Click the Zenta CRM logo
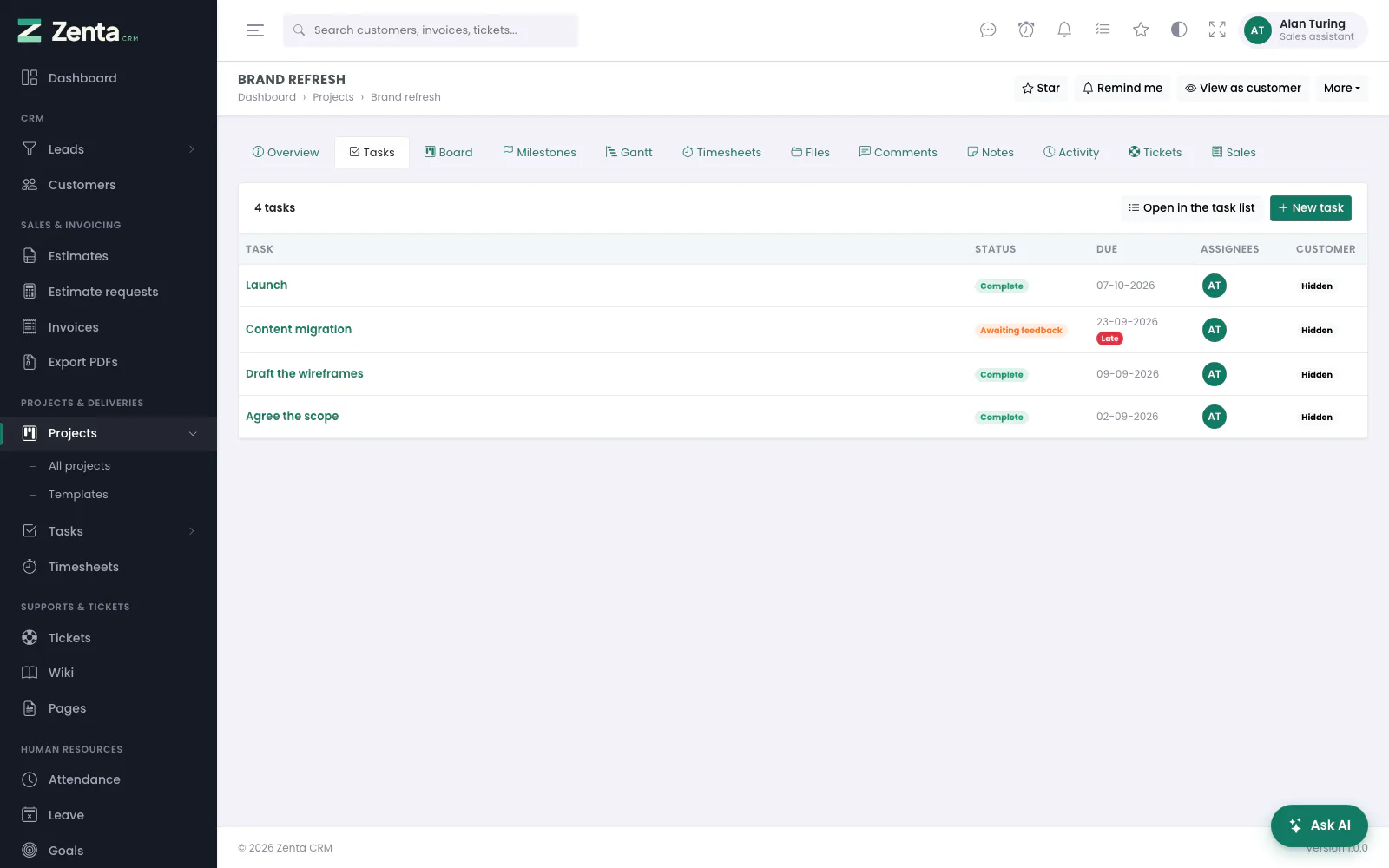The height and width of the screenshot is (868, 1389). [78, 31]
